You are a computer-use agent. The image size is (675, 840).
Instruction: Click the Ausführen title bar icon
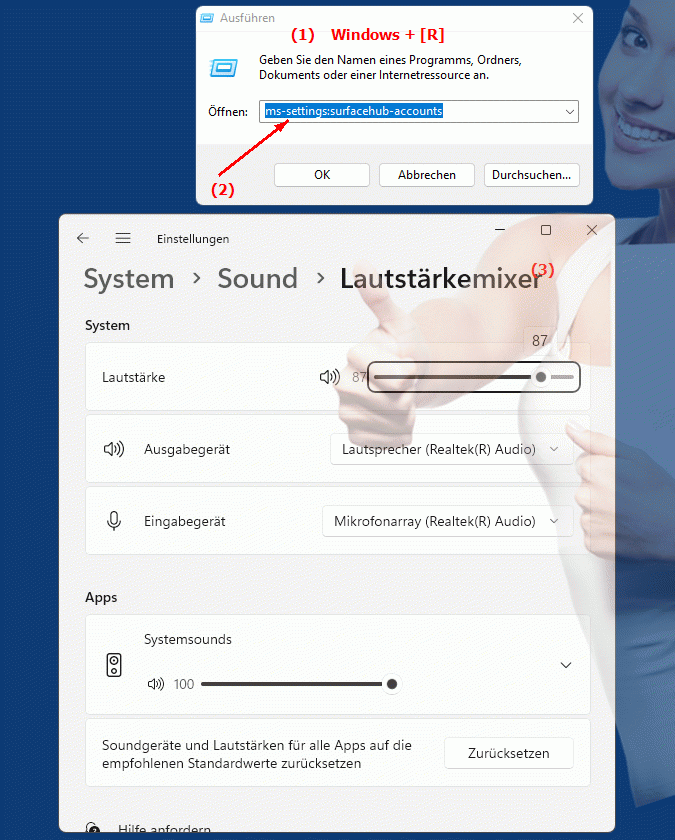coord(207,18)
